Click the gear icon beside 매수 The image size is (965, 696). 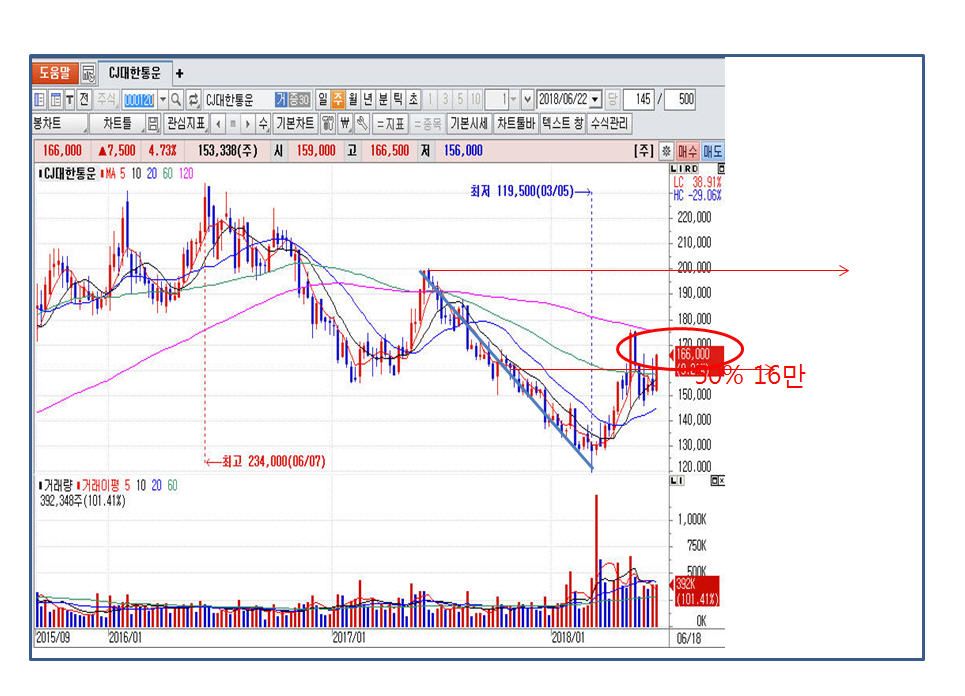click(x=666, y=150)
